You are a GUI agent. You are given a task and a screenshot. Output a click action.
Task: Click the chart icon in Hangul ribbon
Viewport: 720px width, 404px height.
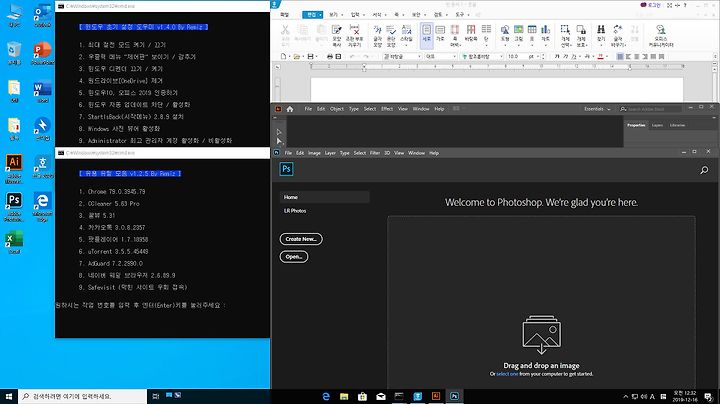point(546,30)
